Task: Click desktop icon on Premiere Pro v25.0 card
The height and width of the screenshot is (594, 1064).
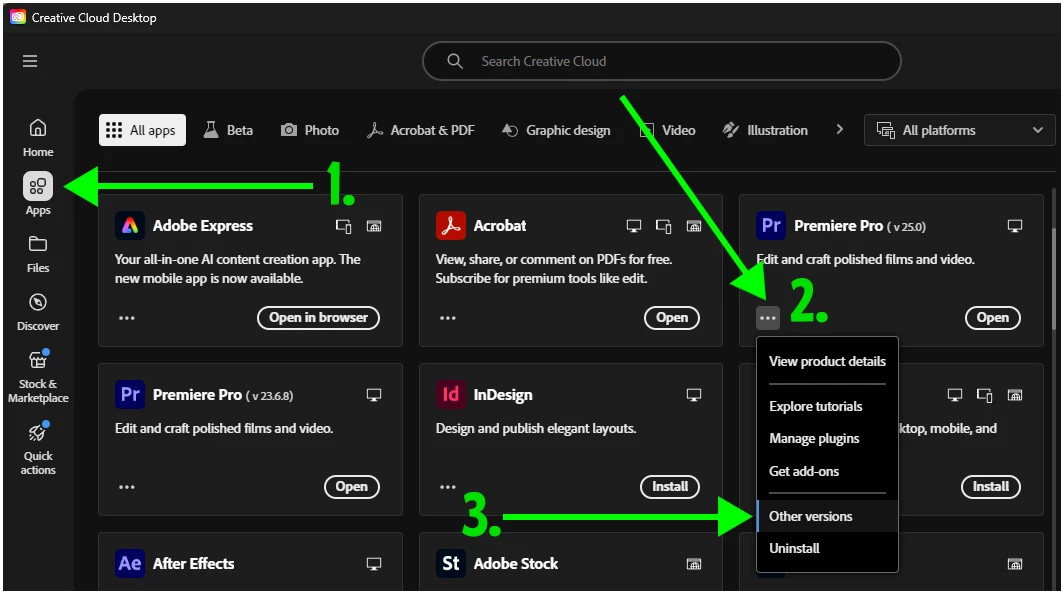Action: pos(1014,226)
